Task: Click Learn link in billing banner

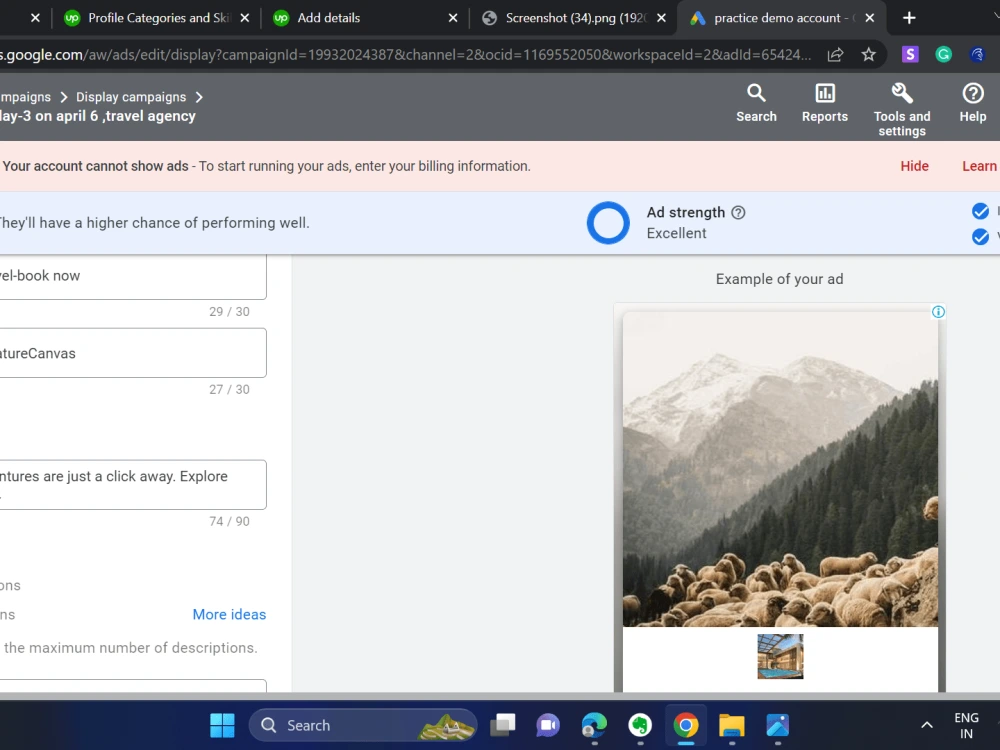Action: (979, 166)
